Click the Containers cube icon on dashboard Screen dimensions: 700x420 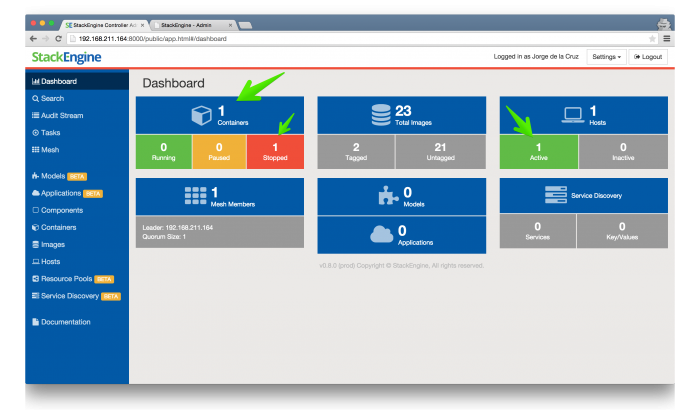[201, 115]
